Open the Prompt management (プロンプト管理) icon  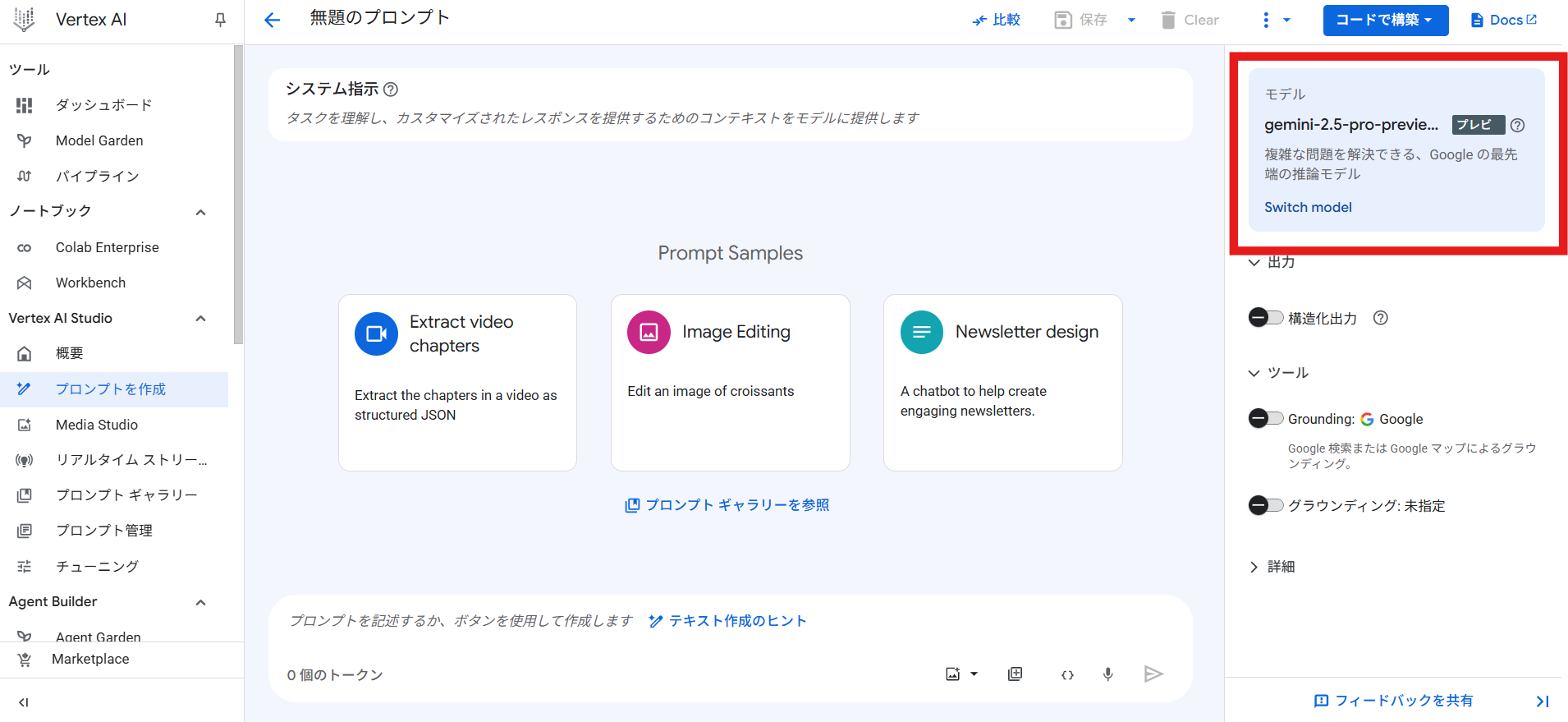(25, 531)
